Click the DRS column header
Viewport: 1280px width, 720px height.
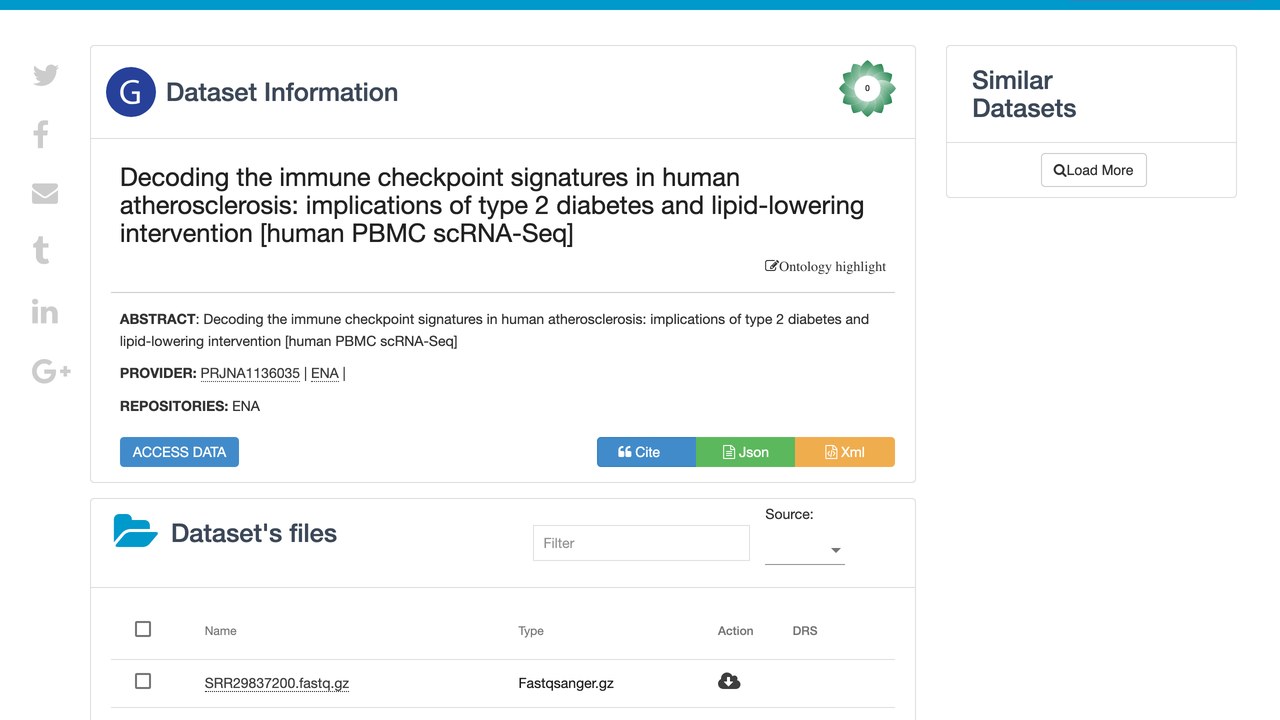[805, 631]
